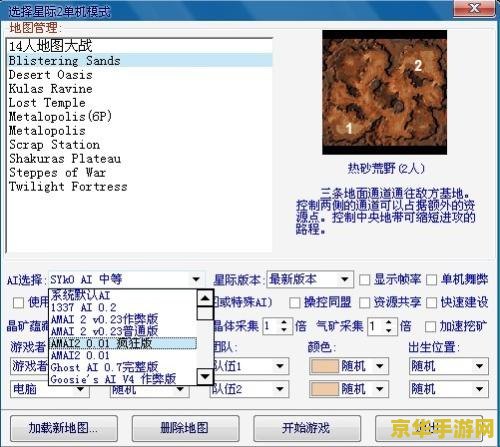
Task: Open the second player's color dropdown arrow
Action: [380, 389]
